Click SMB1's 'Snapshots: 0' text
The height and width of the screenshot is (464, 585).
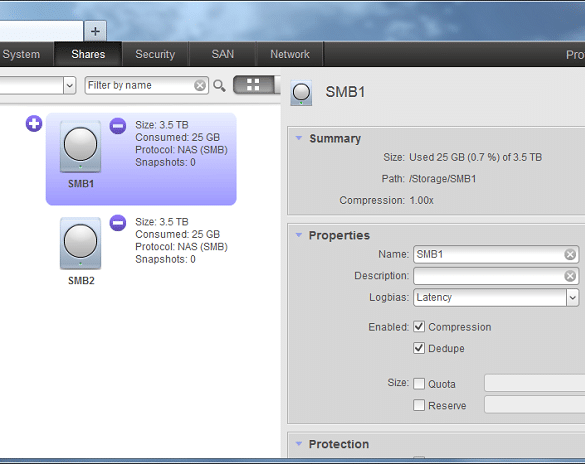click(165, 162)
